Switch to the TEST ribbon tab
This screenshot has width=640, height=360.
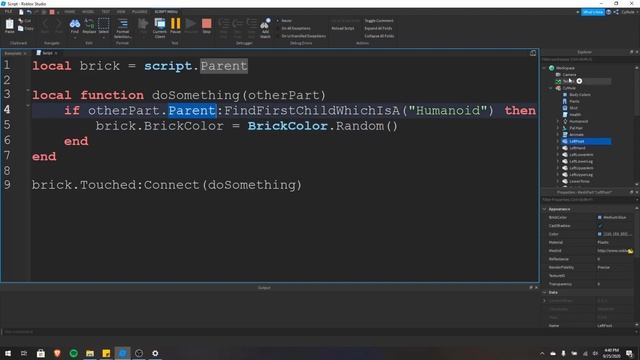pyautogui.click(x=105, y=12)
